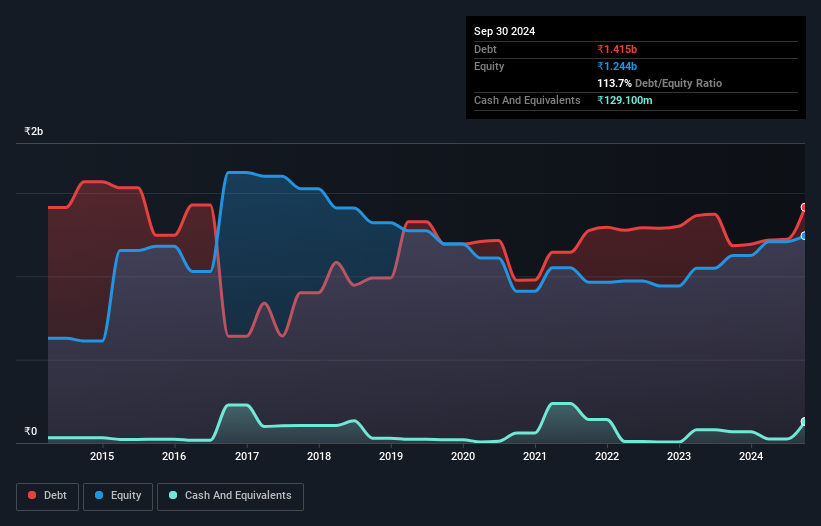The width and height of the screenshot is (821, 526).
Task: Click the 113.7% Debt/Equity Ratio text
Action: (x=659, y=83)
